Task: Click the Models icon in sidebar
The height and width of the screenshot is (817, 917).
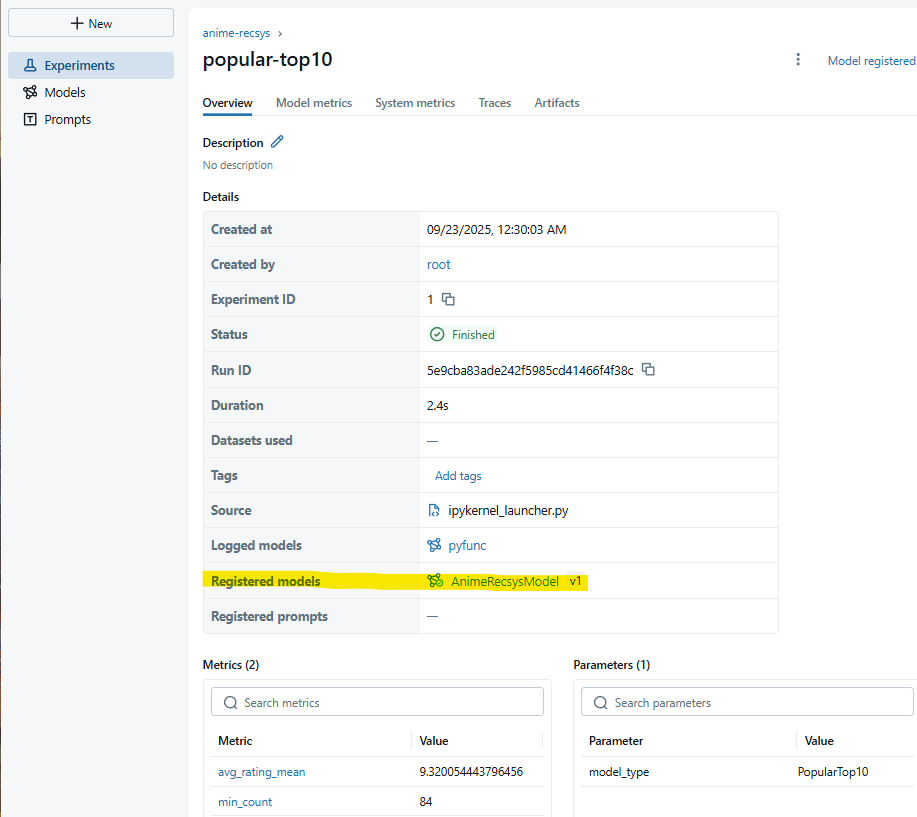Action: point(30,92)
